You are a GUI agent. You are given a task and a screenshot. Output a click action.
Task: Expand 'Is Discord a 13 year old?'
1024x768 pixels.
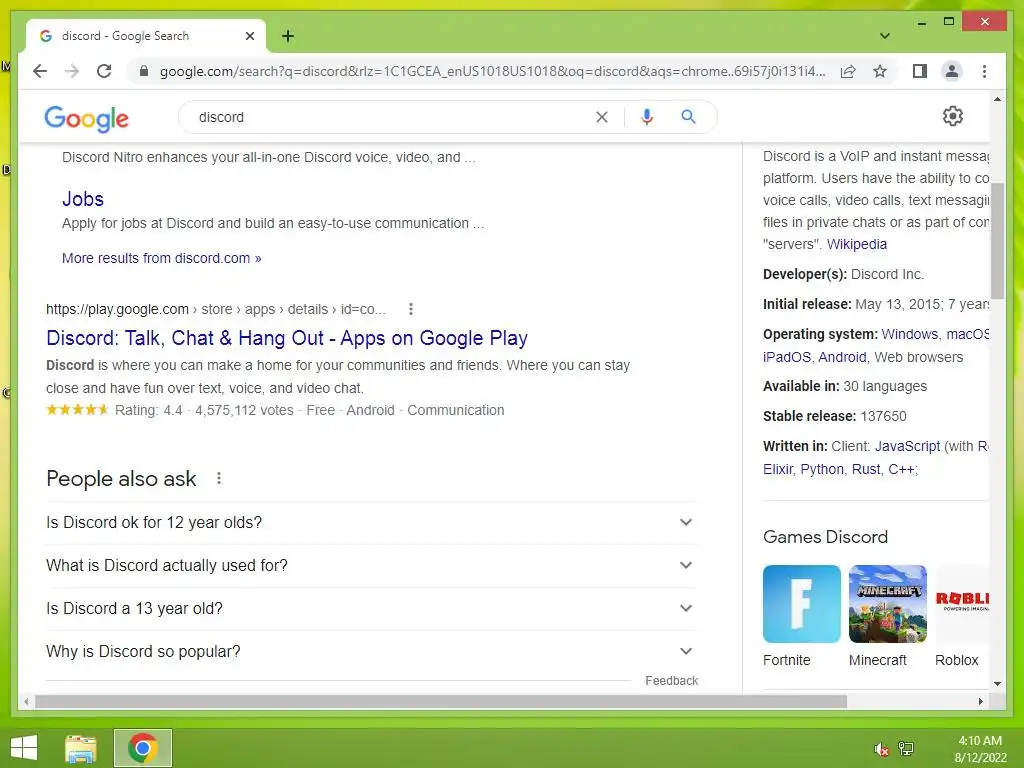click(372, 609)
